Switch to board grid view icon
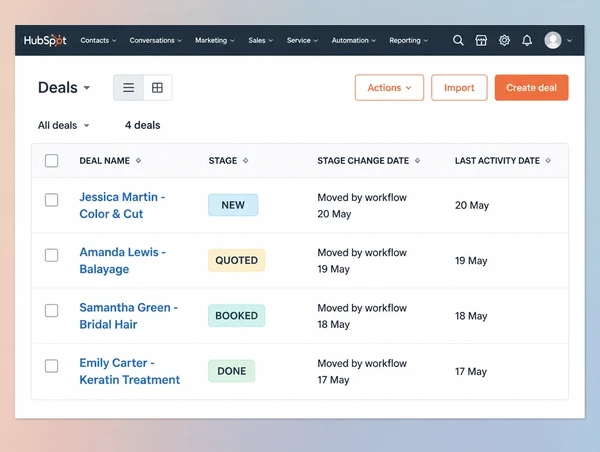 pyautogui.click(x=157, y=88)
